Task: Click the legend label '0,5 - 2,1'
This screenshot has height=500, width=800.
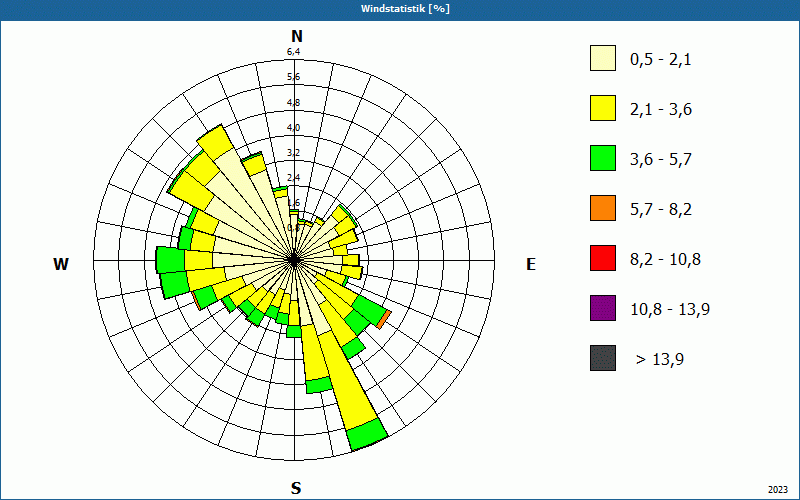Action: pyautogui.click(x=661, y=60)
